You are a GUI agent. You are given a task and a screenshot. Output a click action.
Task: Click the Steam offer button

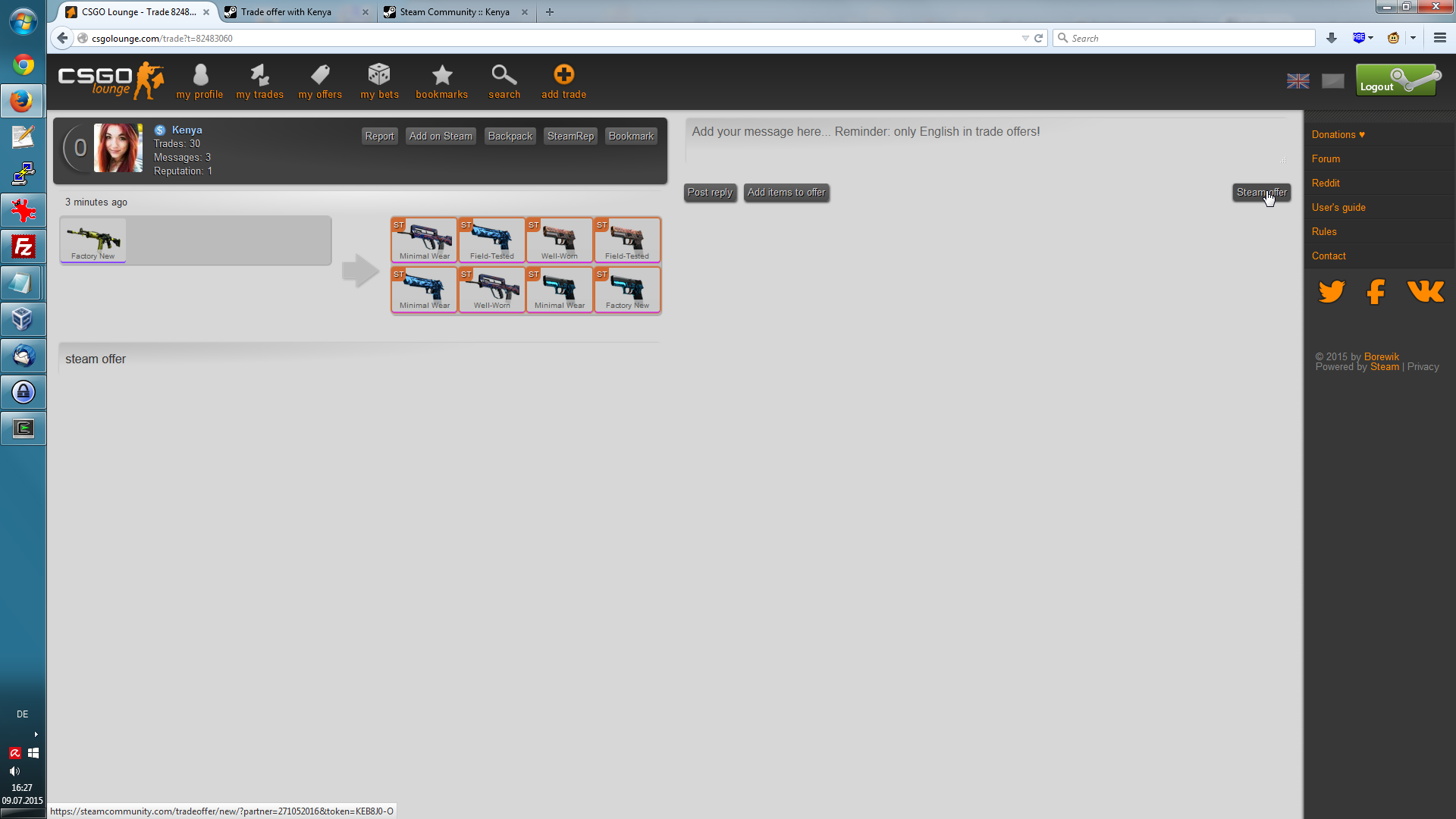point(1261,193)
